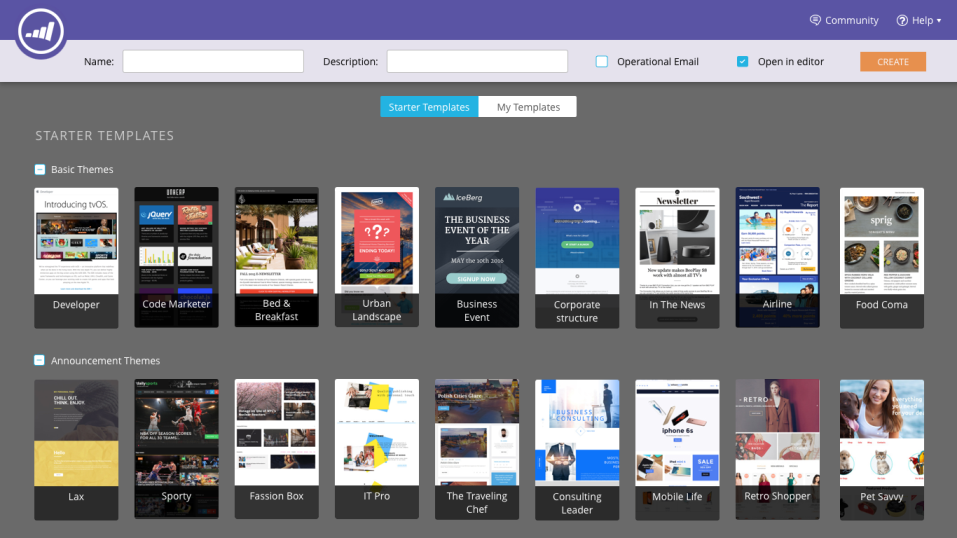Pick the Business Event template
The image size is (957, 538).
point(476,257)
